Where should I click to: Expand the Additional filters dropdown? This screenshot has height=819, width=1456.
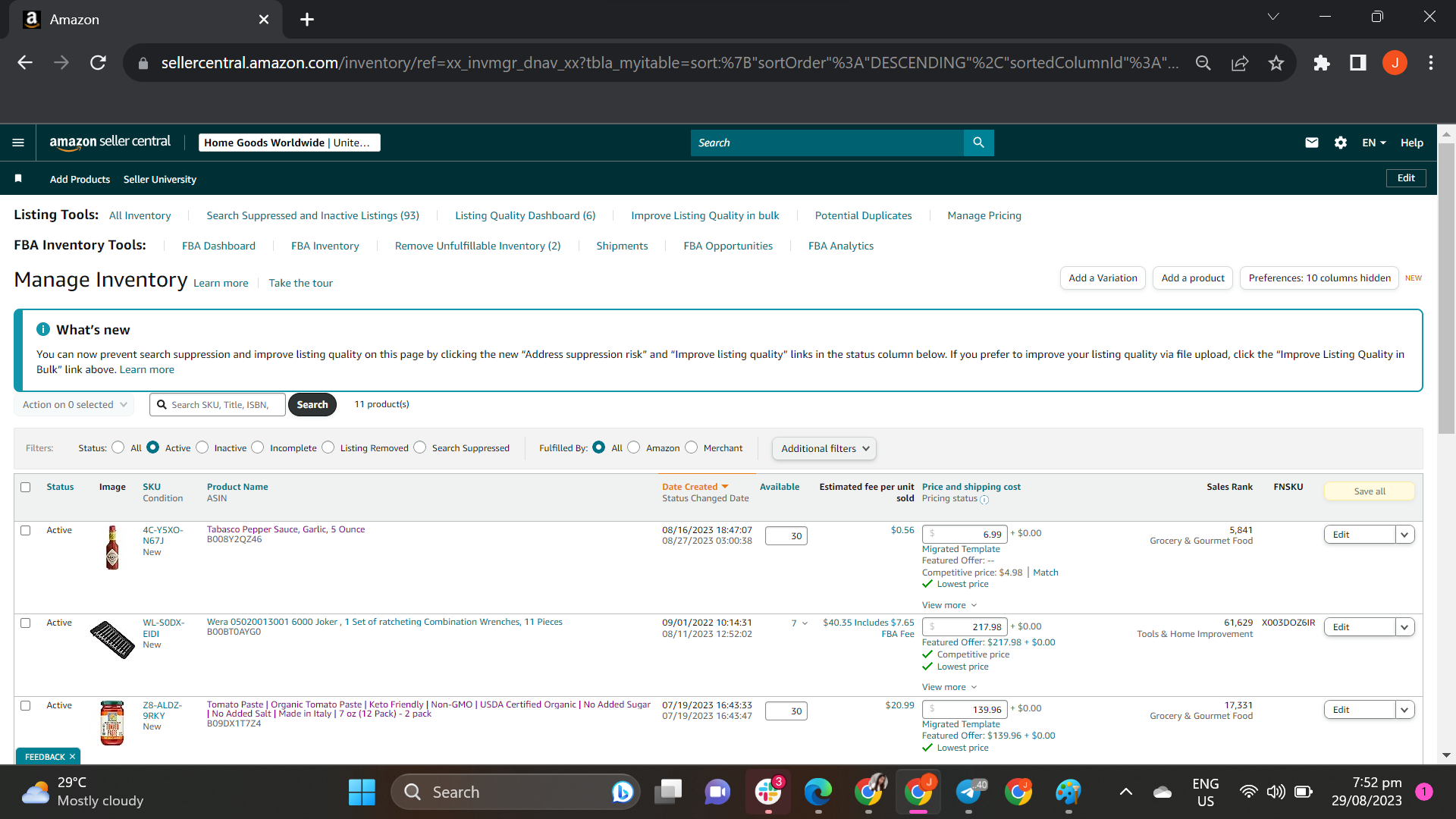pyautogui.click(x=824, y=449)
